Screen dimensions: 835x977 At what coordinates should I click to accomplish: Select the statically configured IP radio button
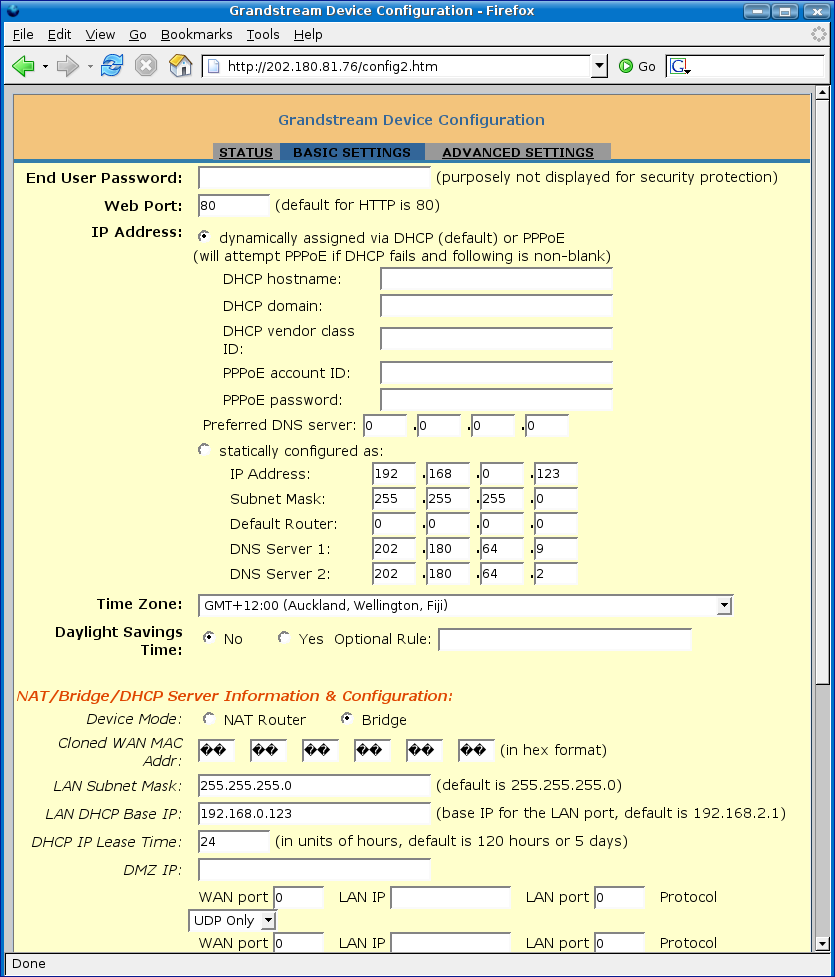(x=204, y=450)
